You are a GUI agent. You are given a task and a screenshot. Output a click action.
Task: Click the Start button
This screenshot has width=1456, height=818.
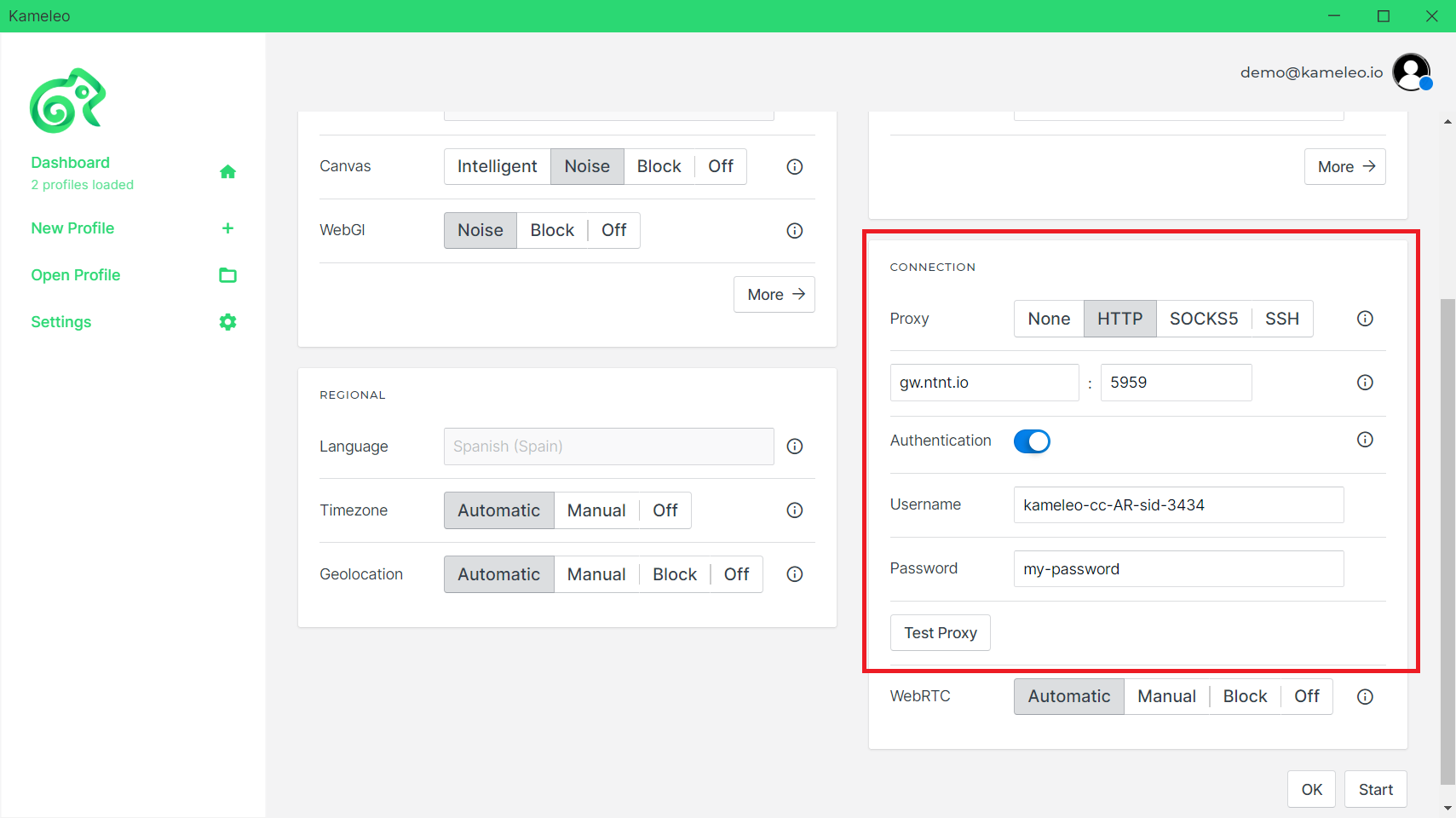tap(1376, 790)
